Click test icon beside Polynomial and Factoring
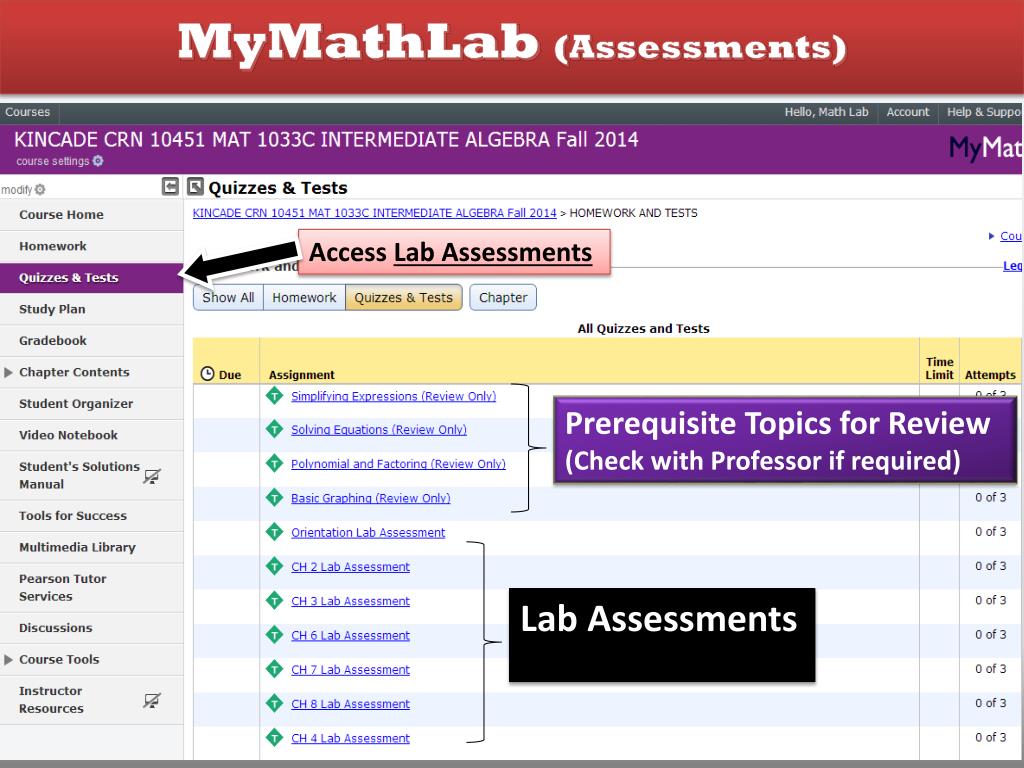 pyautogui.click(x=274, y=463)
